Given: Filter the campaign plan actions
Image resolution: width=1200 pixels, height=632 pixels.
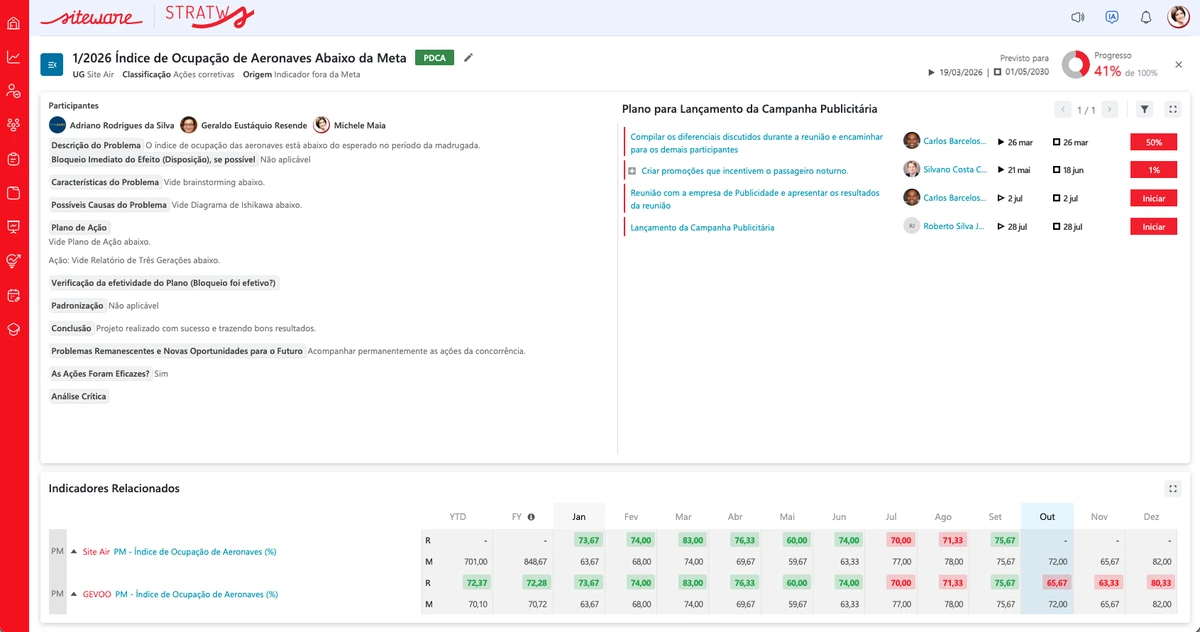Looking at the screenshot, I should point(1145,110).
